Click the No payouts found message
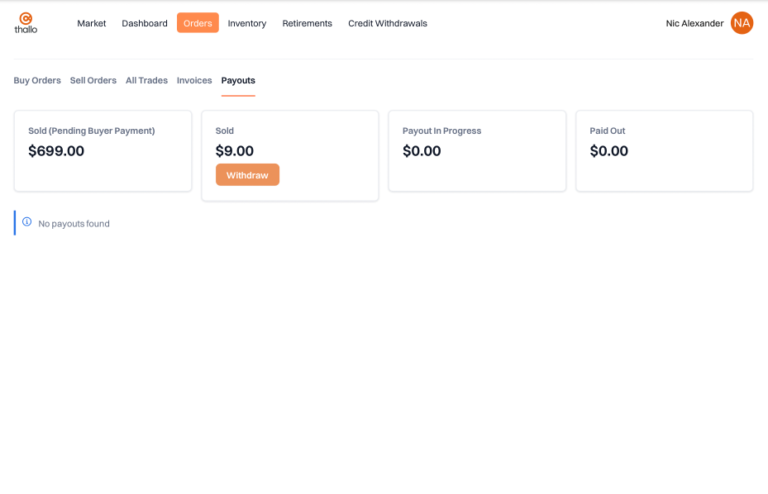 tap(74, 223)
